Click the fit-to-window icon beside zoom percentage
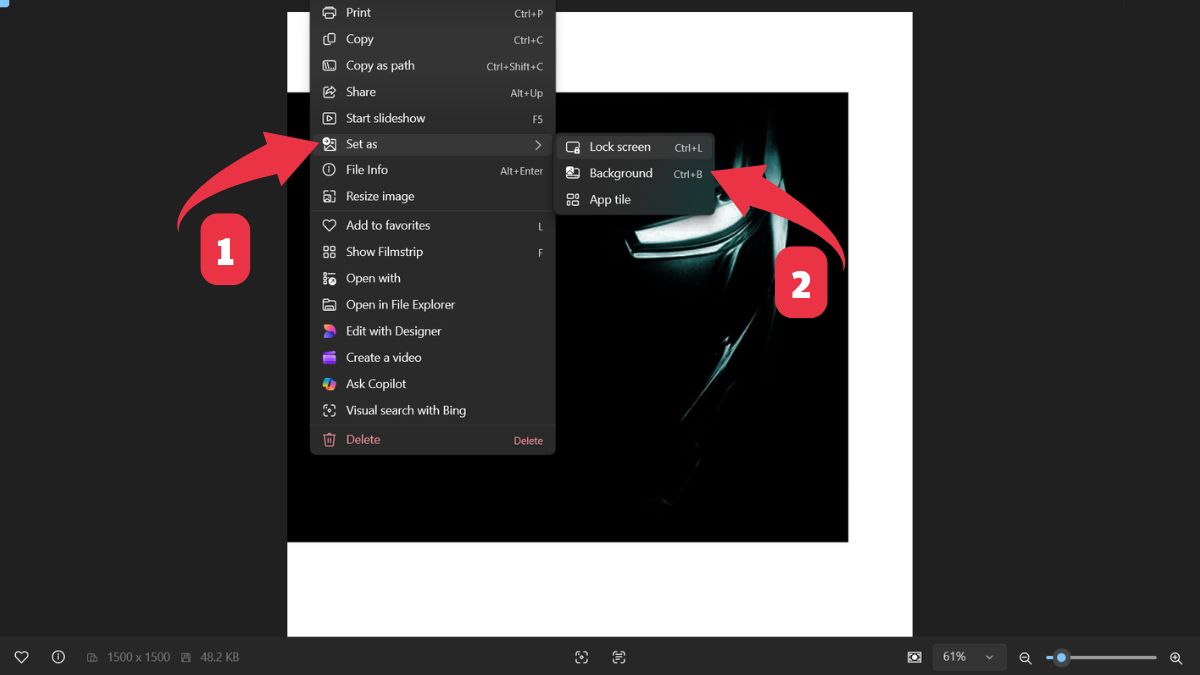This screenshot has height=675, width=1200. 914,657
